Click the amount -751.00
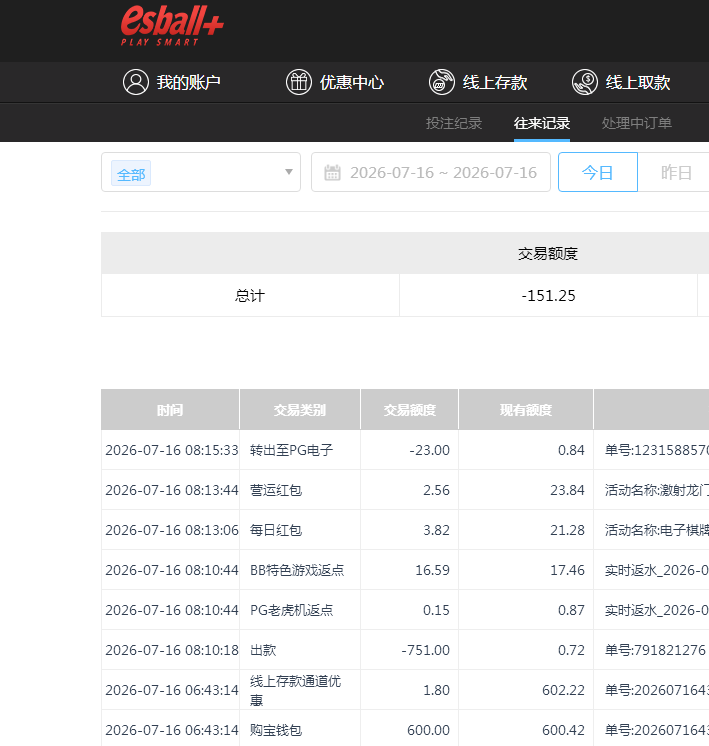Viewport: 709px width, 746px height. pos(425,650)
